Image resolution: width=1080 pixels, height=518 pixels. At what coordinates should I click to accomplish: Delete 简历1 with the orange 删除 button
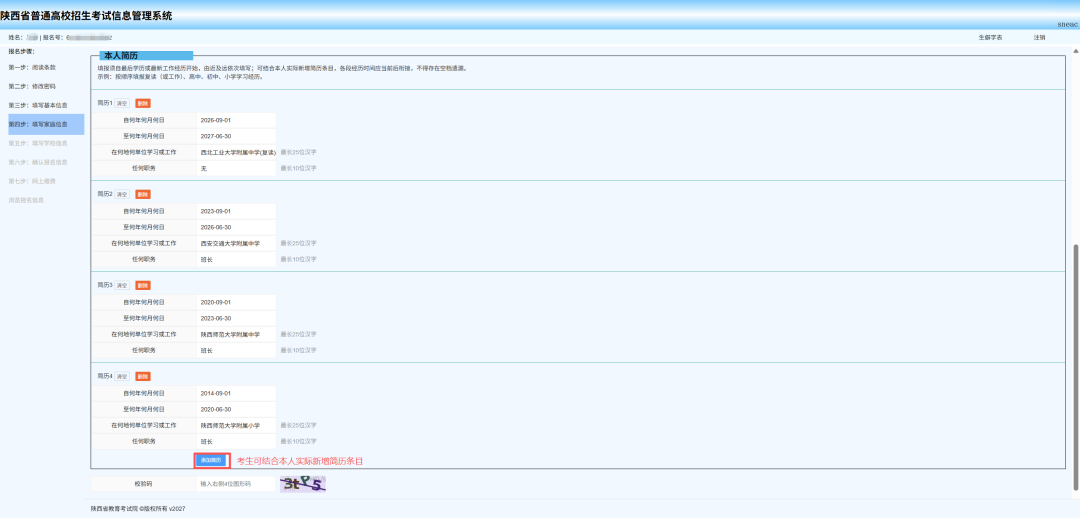click(143, 103)
